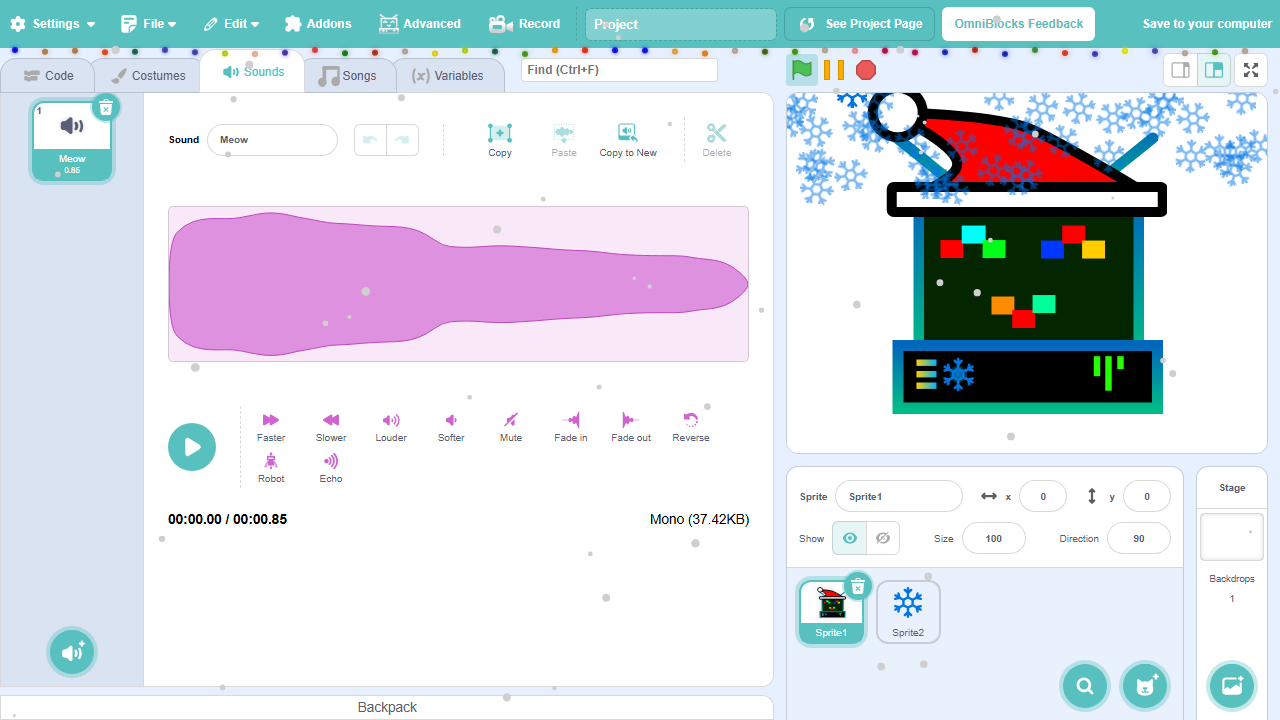The image size is (1280, 720).
Task: Undo the last sound edit
Action: (x=370, y=140)
